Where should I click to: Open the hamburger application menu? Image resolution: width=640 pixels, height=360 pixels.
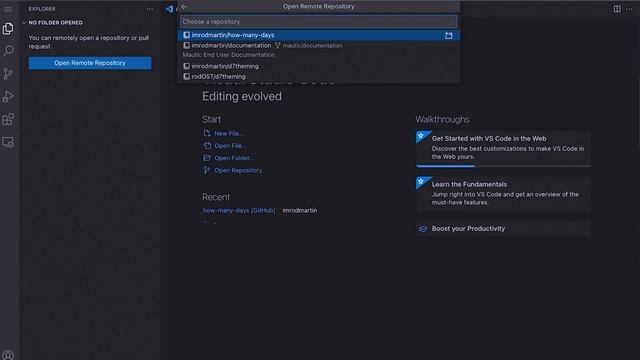8,9
